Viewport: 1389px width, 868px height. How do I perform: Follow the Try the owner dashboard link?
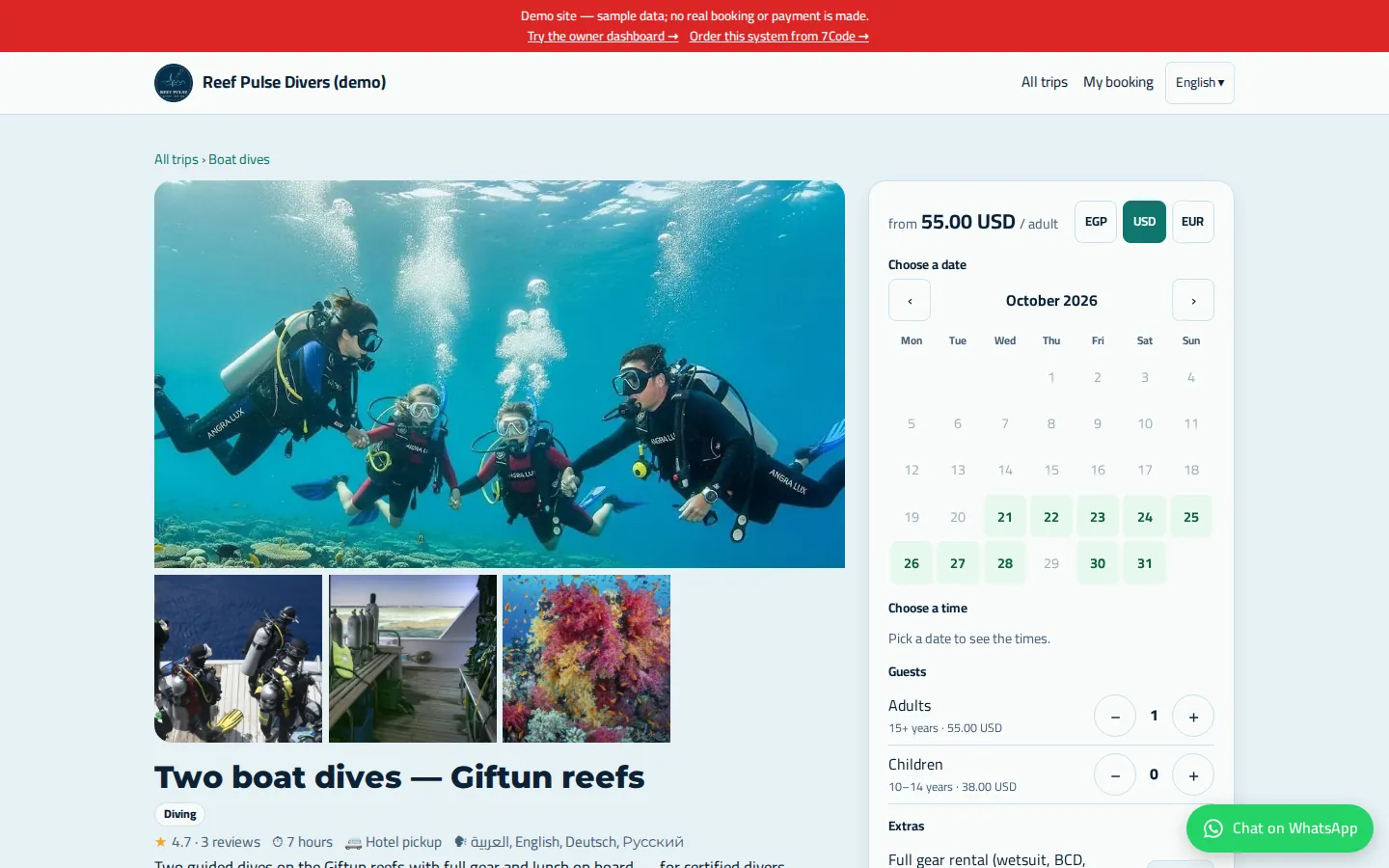603,37
